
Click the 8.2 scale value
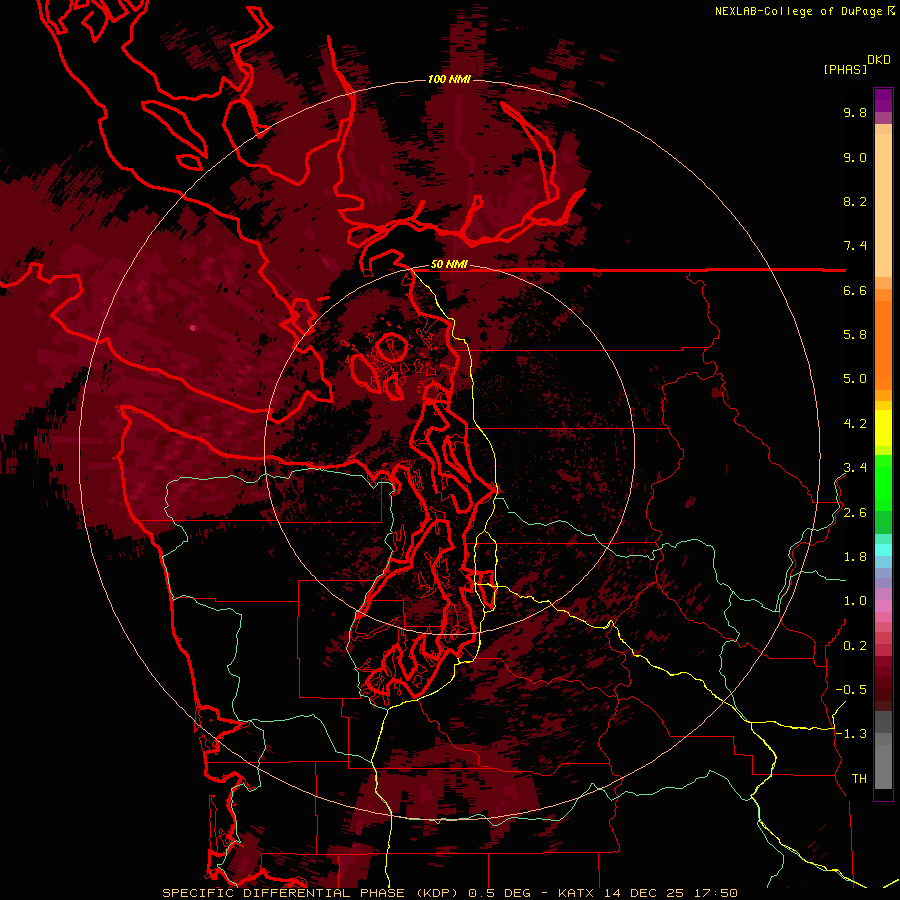(x=855, y=201)
